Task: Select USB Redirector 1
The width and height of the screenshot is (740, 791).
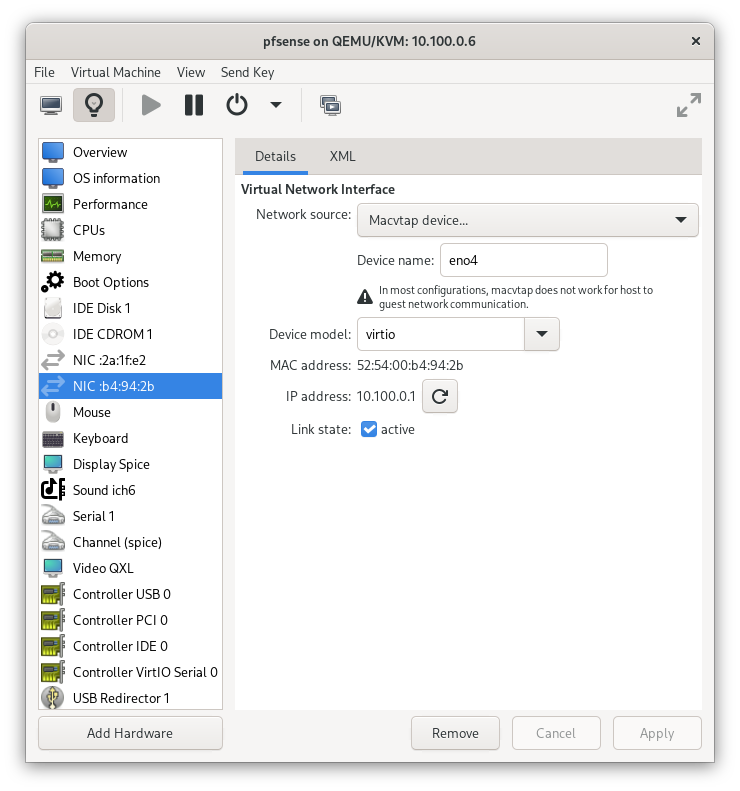Action: [131, 698]
